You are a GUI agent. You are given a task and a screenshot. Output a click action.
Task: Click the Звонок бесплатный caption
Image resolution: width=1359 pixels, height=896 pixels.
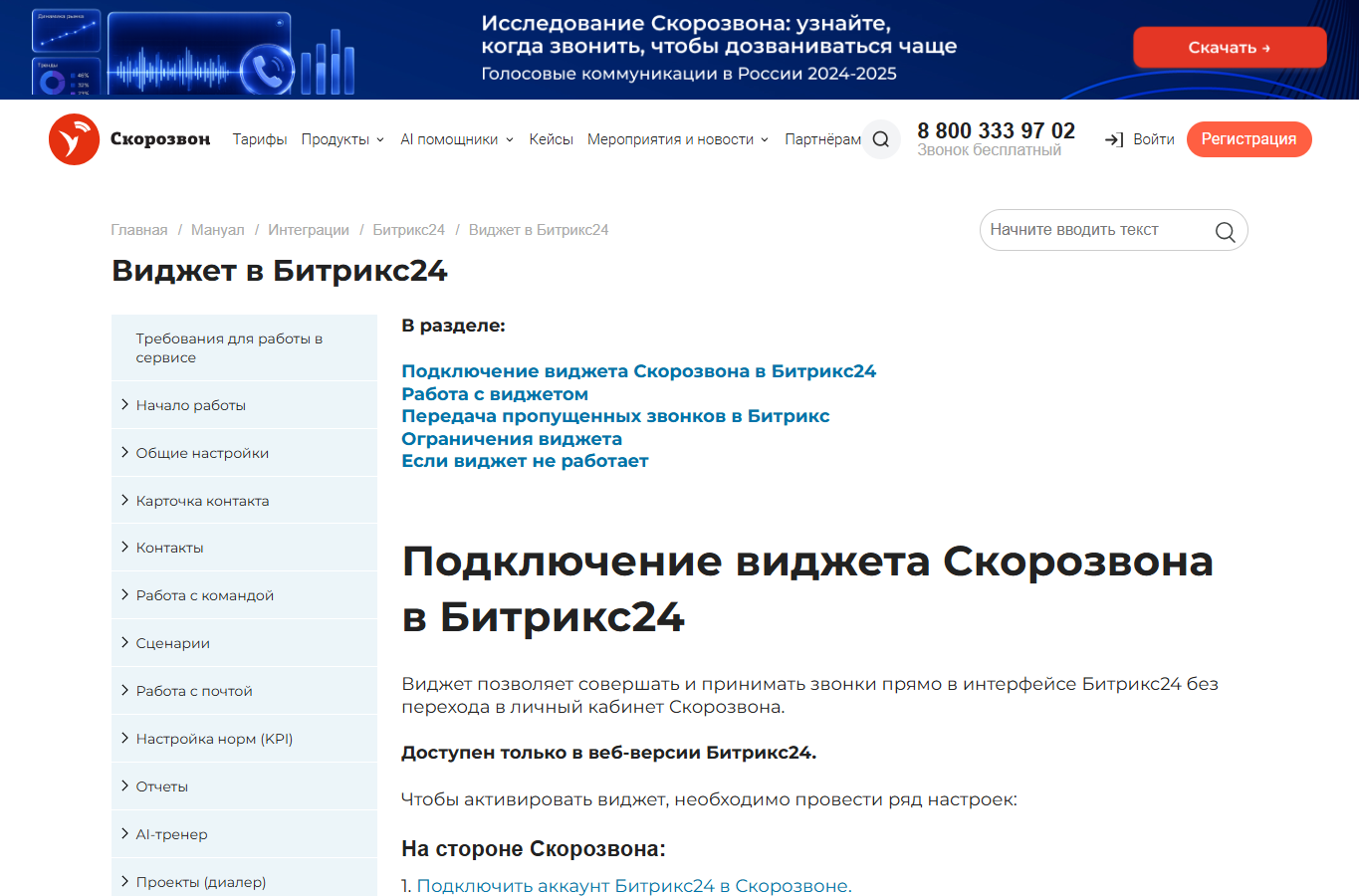tap(989, 150)
